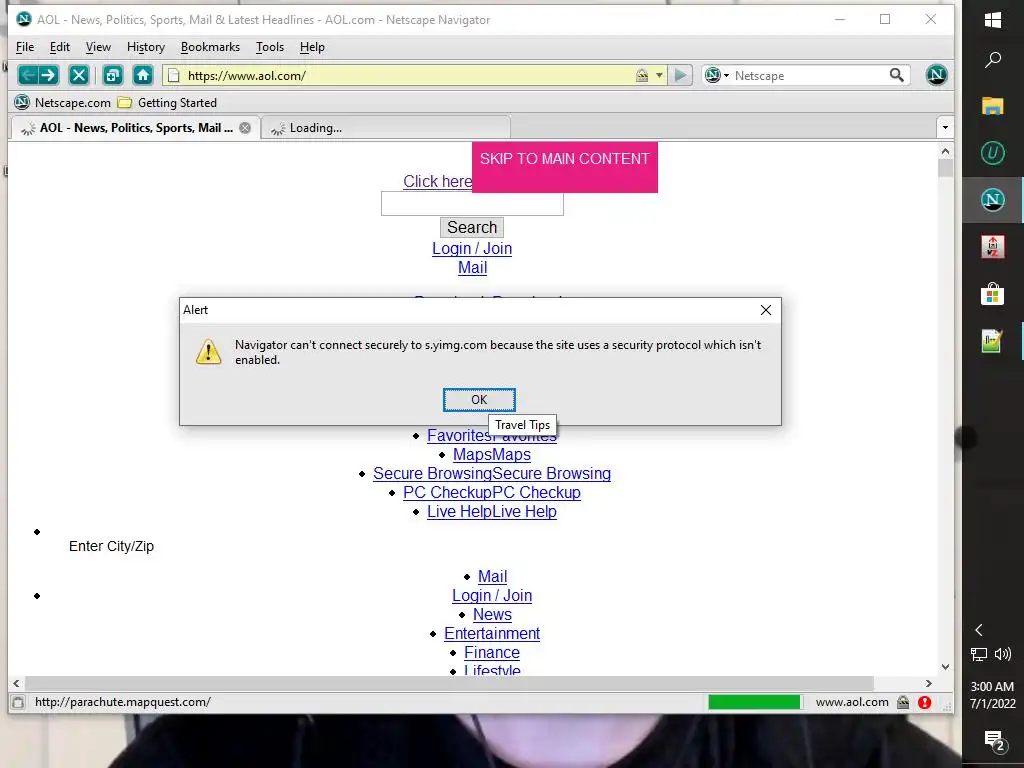Open the Mail link under Login / Join
The width and height of the screenshot is (1024, 768).
472,267
